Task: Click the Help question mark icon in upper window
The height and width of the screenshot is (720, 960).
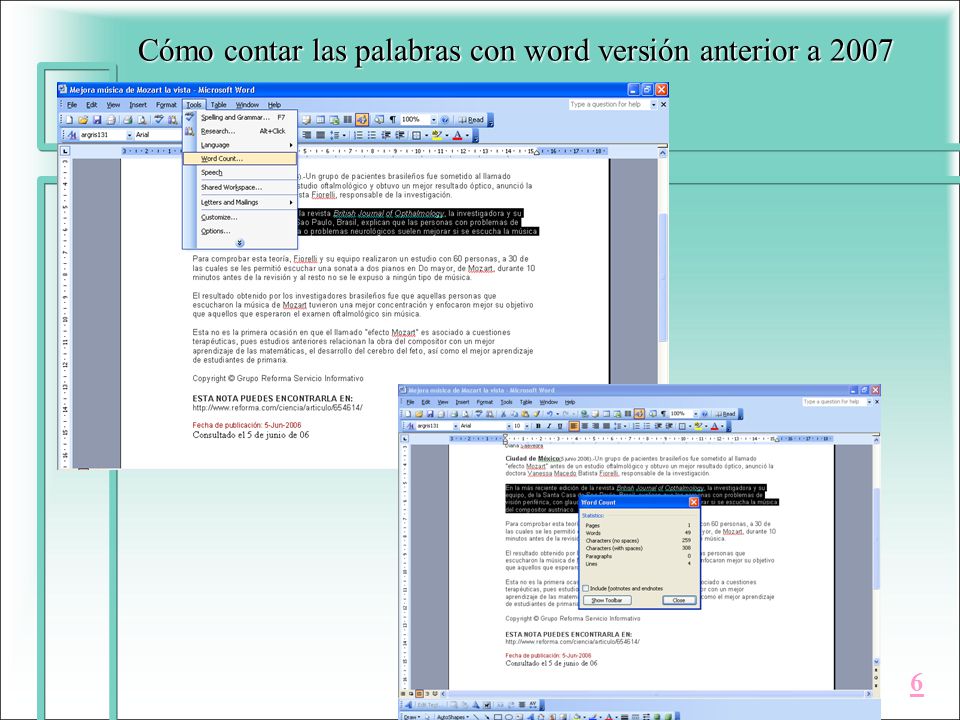Action: [x=445, y=120]
